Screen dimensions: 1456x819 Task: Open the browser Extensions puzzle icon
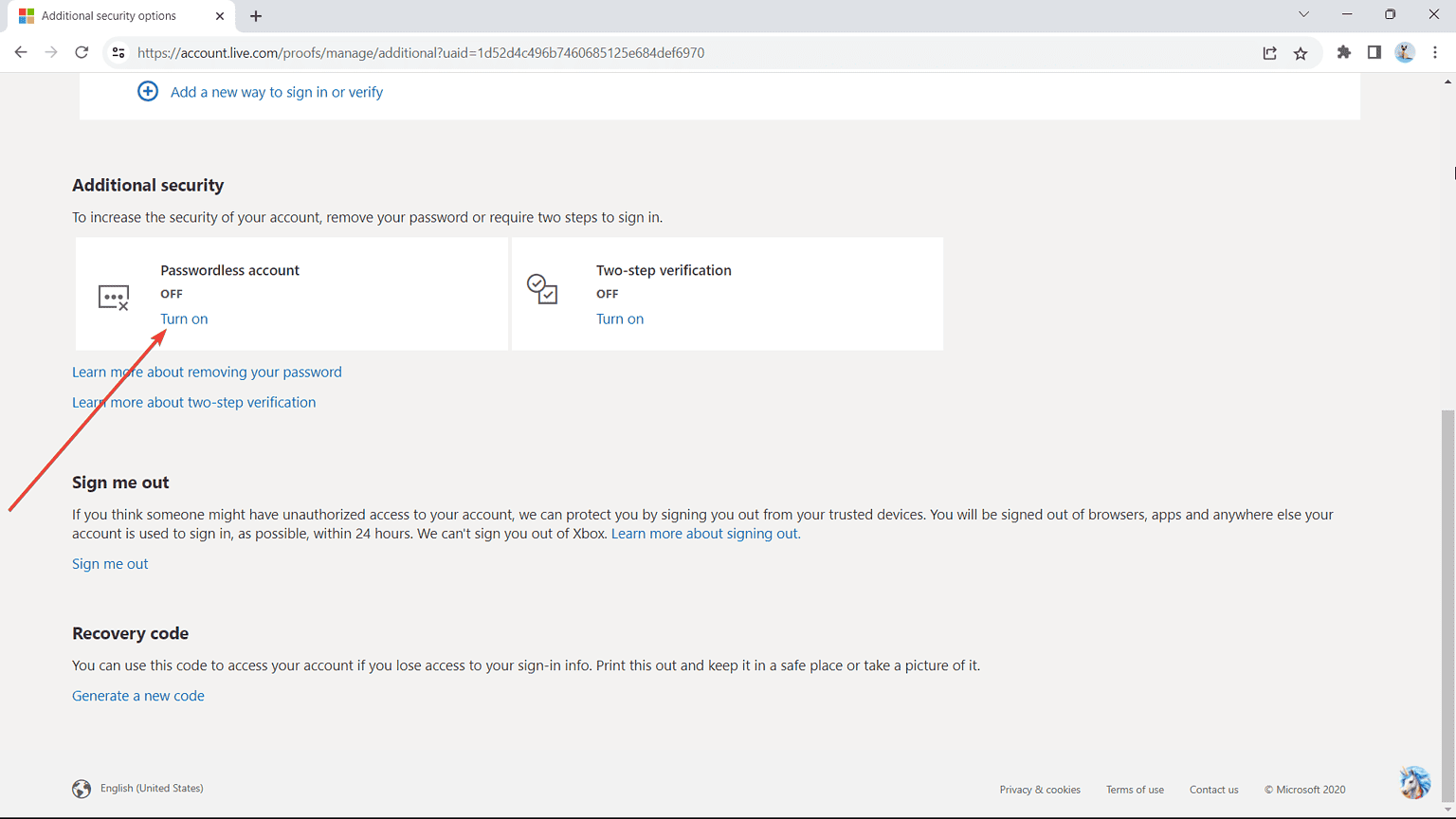pos(1343,53)
